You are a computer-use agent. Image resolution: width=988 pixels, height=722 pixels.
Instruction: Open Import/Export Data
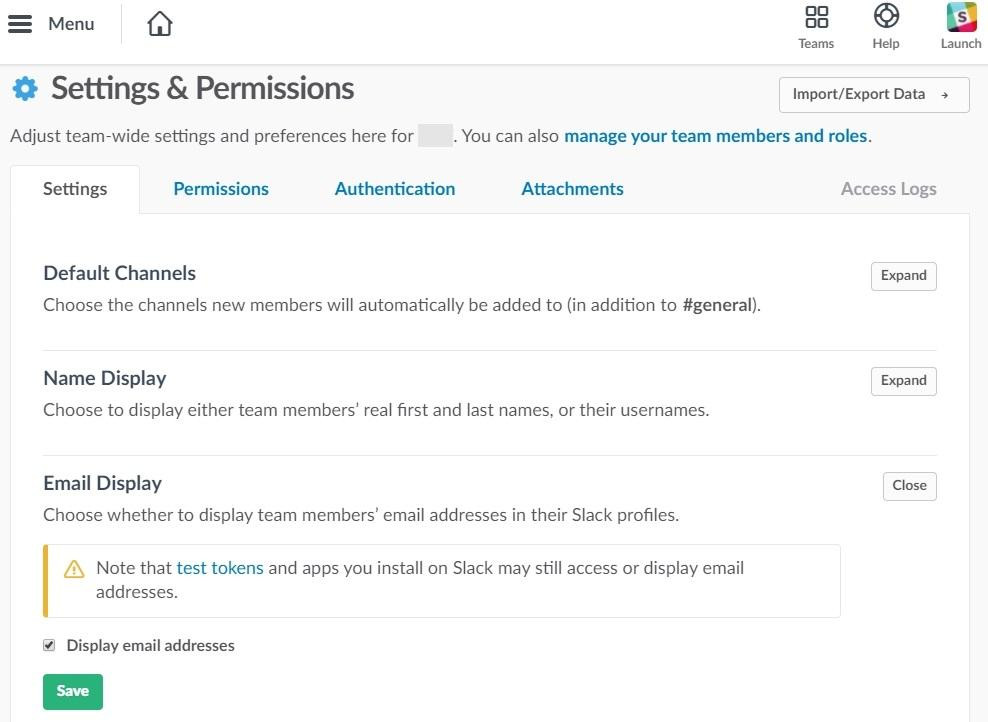[x=873, y=94]
